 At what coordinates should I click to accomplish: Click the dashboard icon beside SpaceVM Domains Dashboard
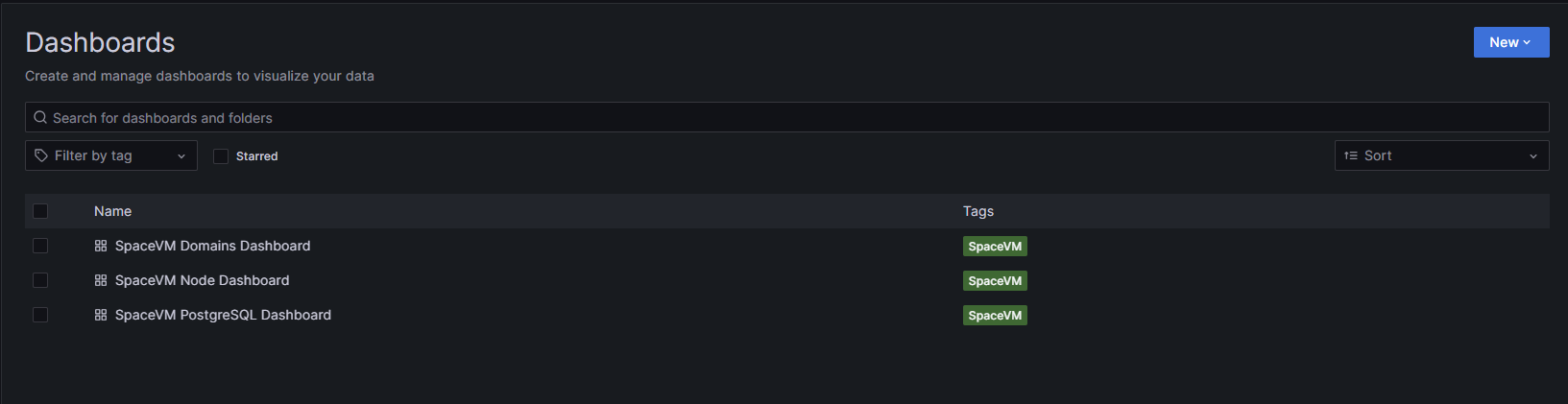pyautogui.click(x=101, y=246)
